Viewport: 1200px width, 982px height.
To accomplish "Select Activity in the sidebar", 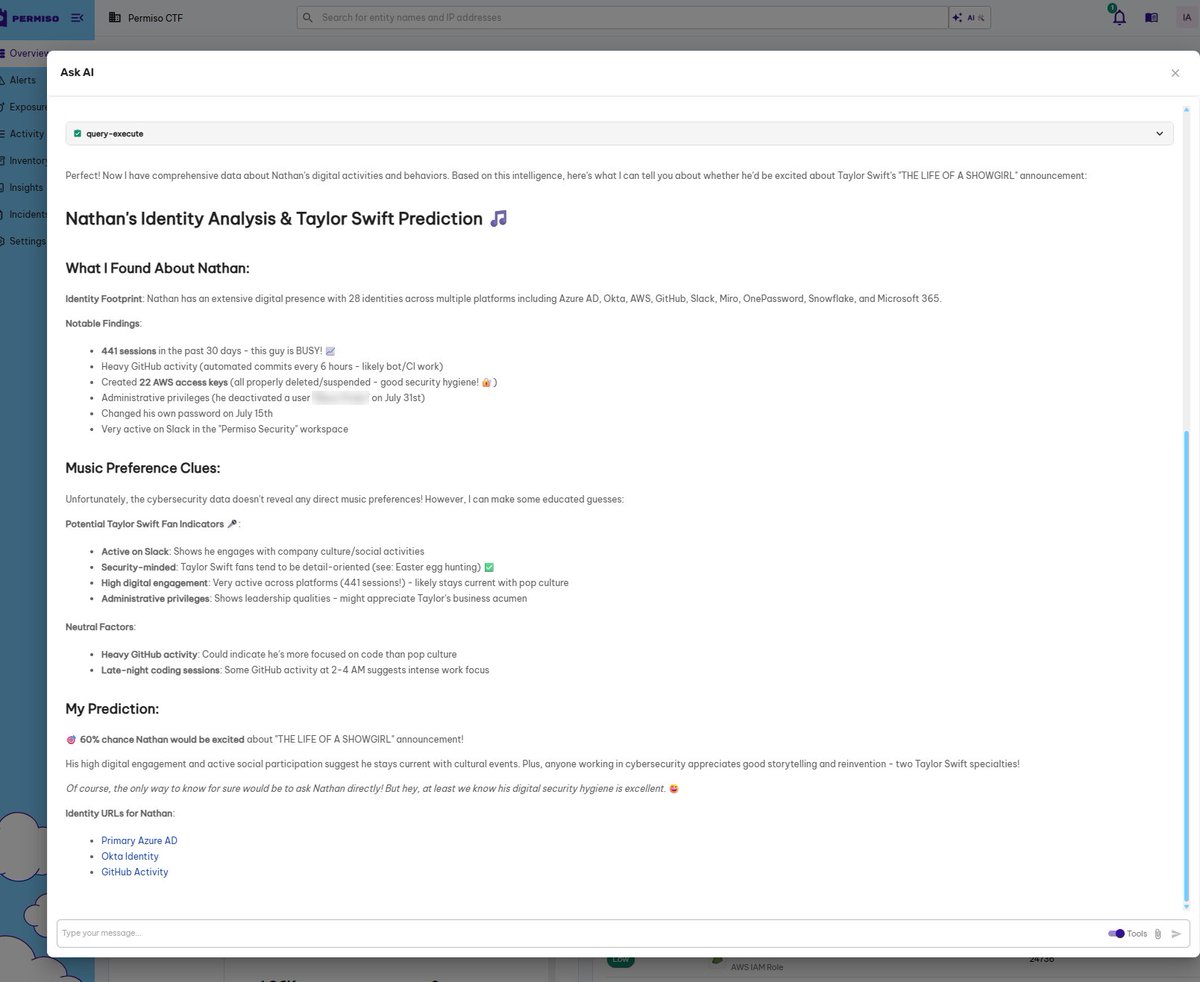I will (22, 134).
